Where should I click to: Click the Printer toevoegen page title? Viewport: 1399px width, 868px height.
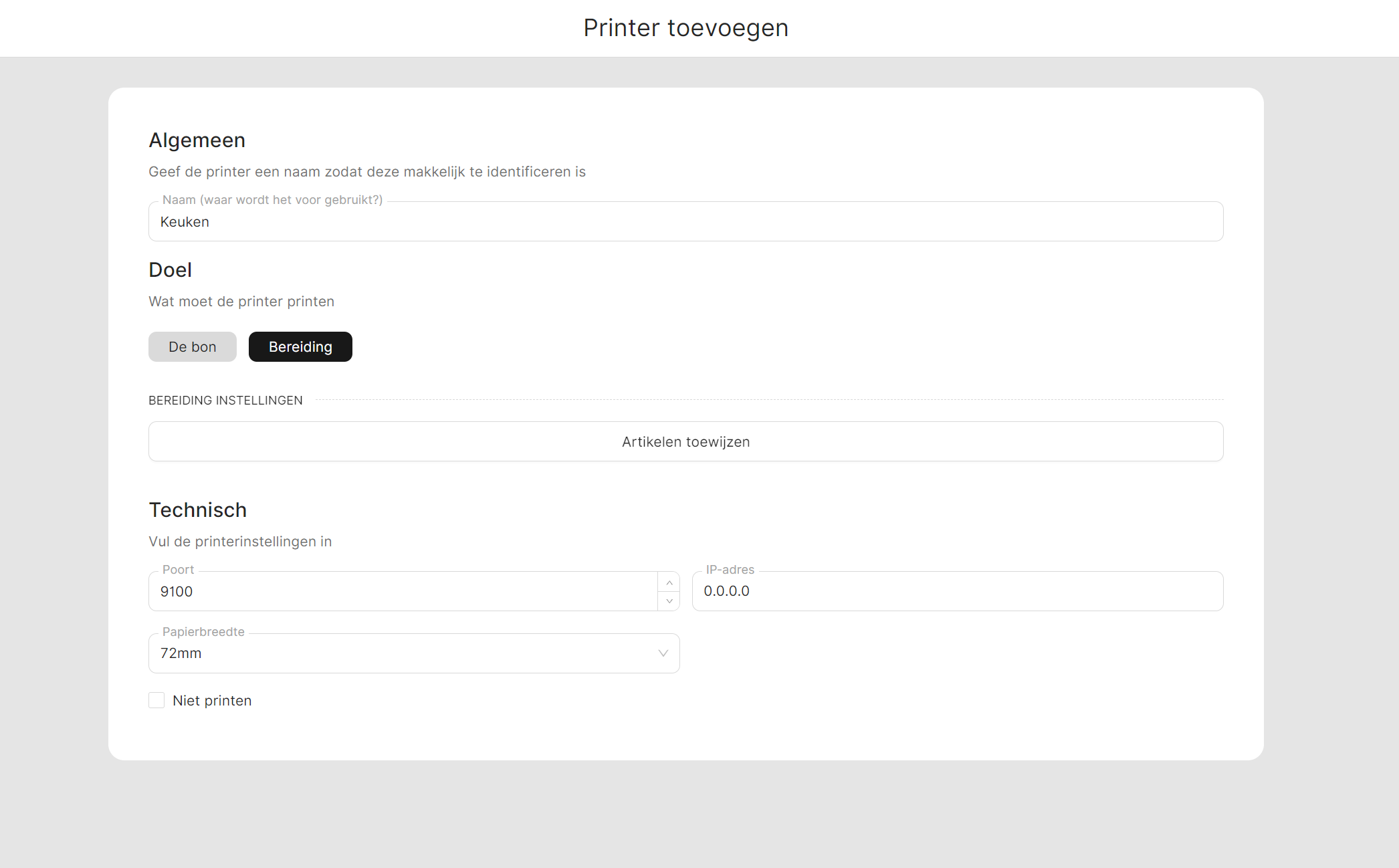tap(685, 28)
